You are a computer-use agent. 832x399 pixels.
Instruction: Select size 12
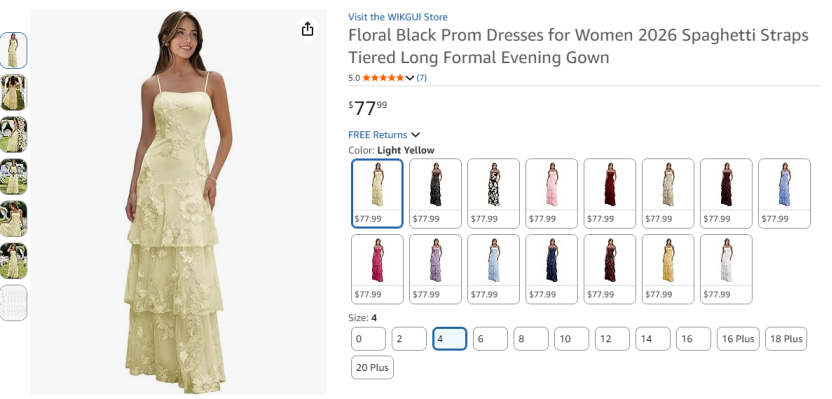coord(612,339)
